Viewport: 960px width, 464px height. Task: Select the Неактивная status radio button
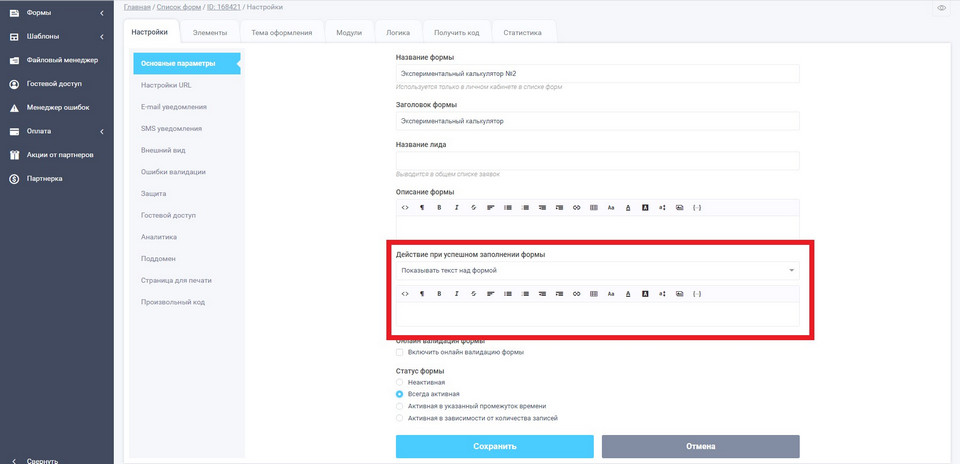pos(401,382)
